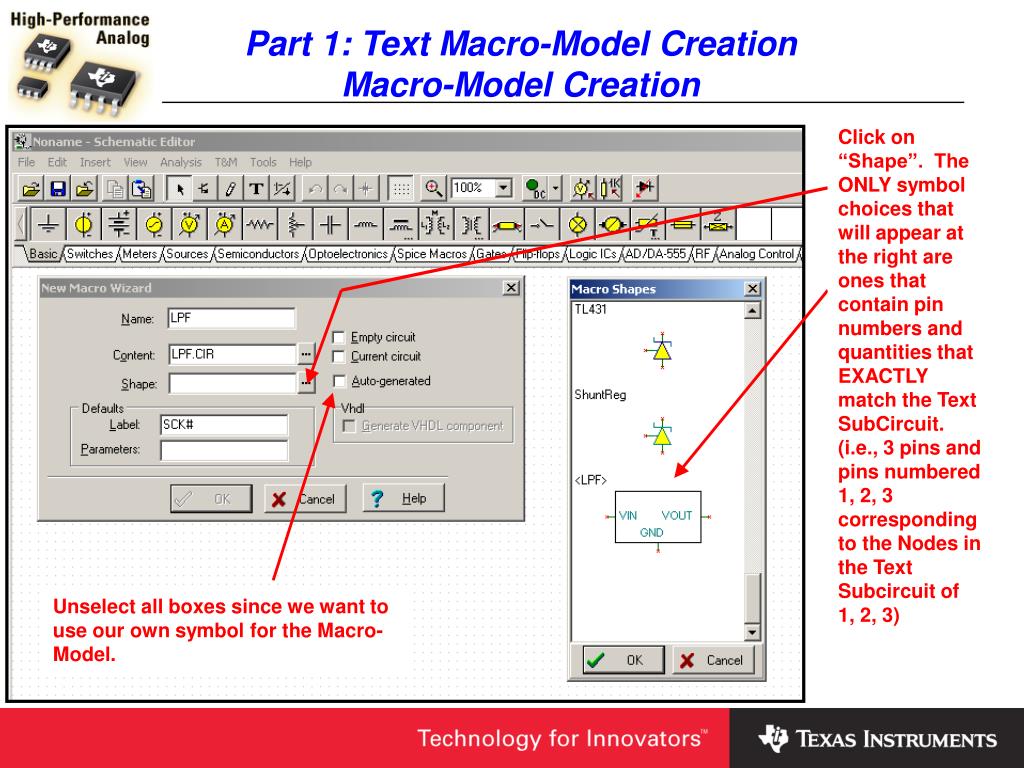Close the Macro Shapes dialog
1024x768 pixels.
coord(752,289)
